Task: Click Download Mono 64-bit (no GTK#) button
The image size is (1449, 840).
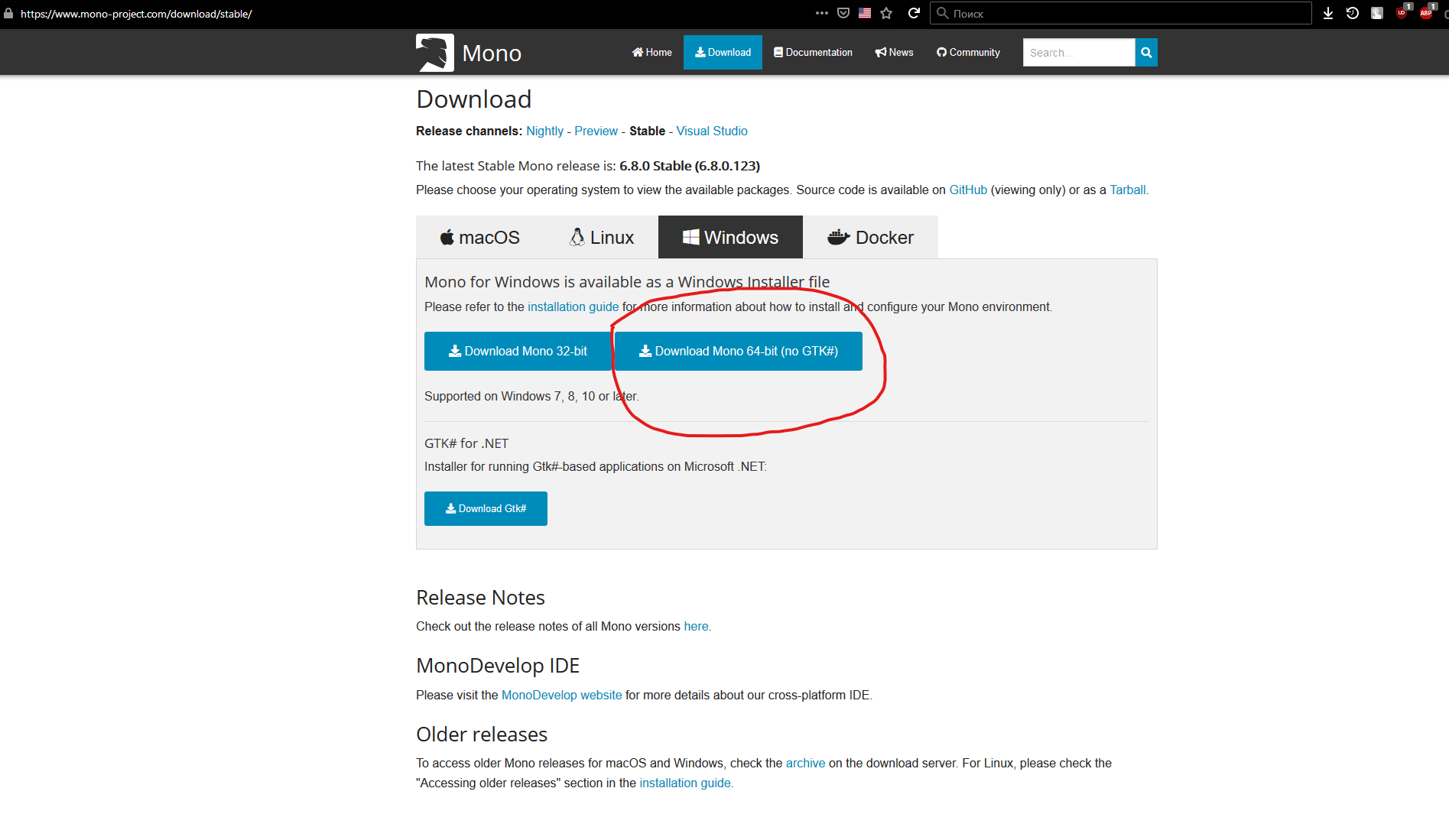Action: point(739,351)
